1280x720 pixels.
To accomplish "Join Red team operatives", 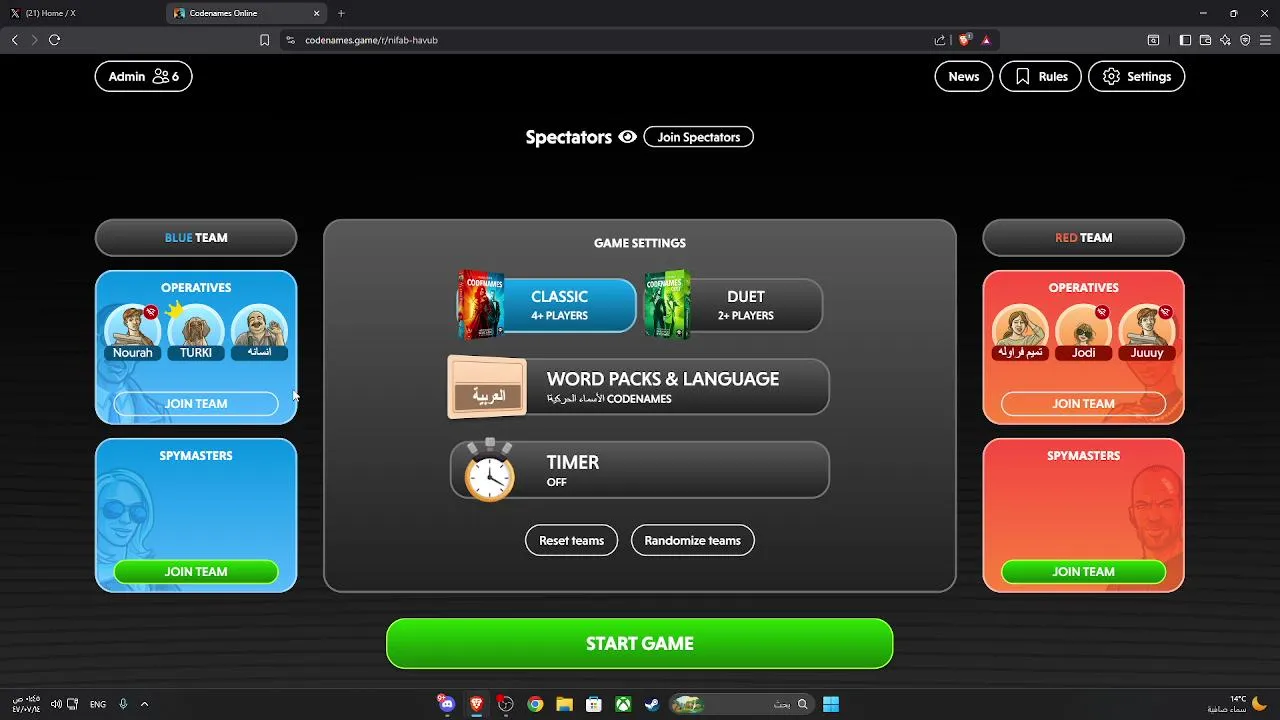I will (x=1083, y=404).
